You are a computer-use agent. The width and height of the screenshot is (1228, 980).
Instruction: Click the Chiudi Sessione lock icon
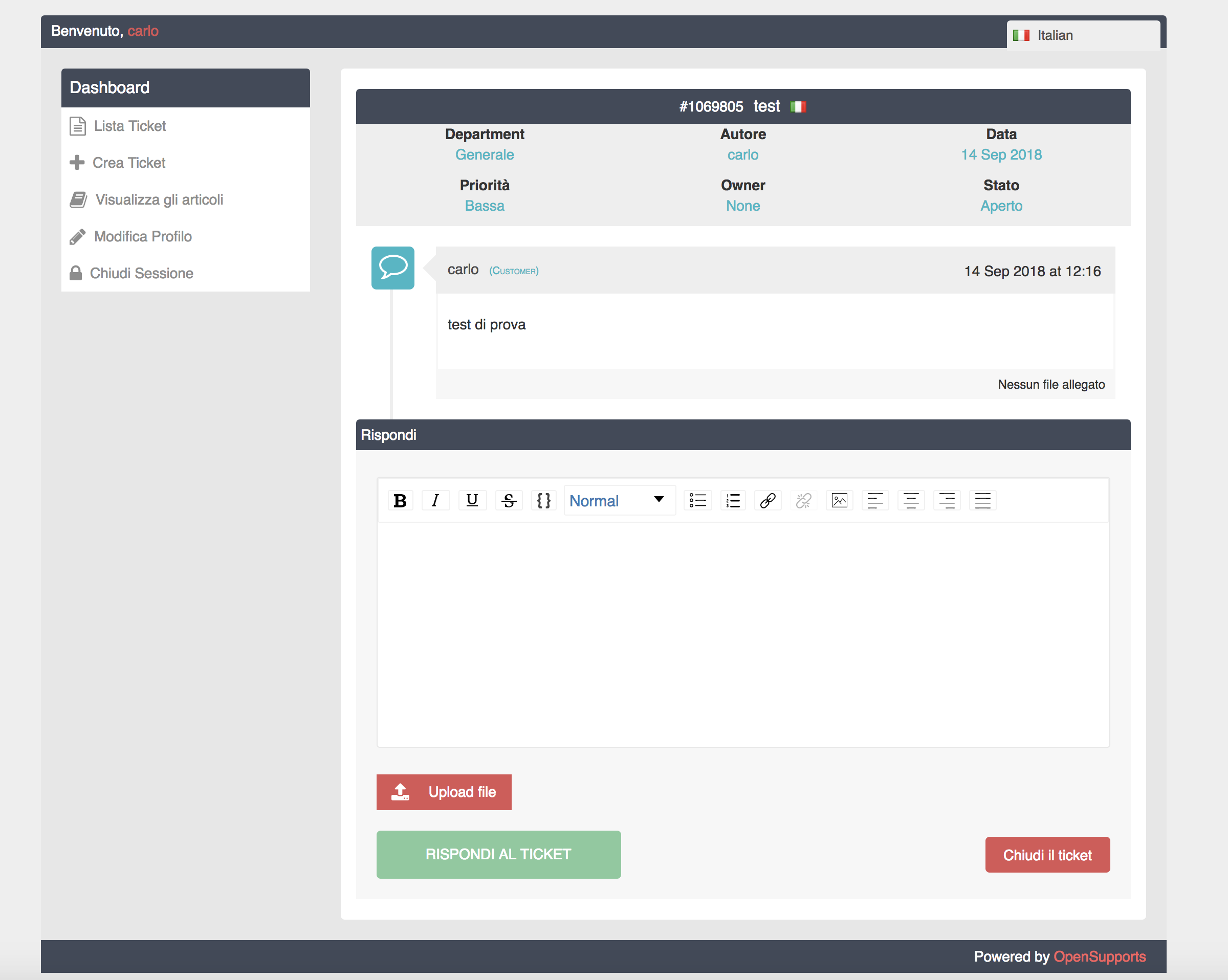tap(76, 273)
